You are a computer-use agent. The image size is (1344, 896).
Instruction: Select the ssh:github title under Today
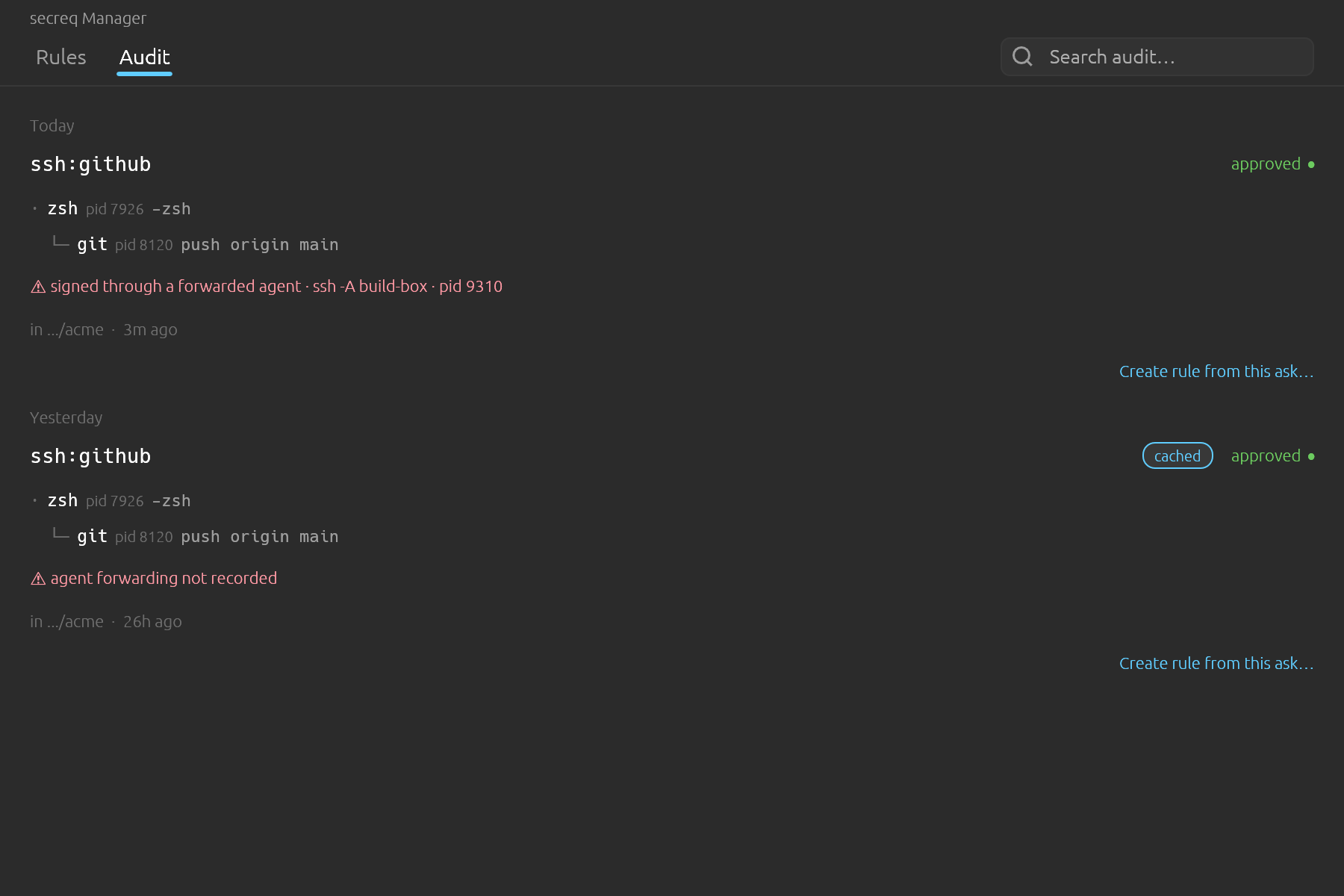click(90, 164)
